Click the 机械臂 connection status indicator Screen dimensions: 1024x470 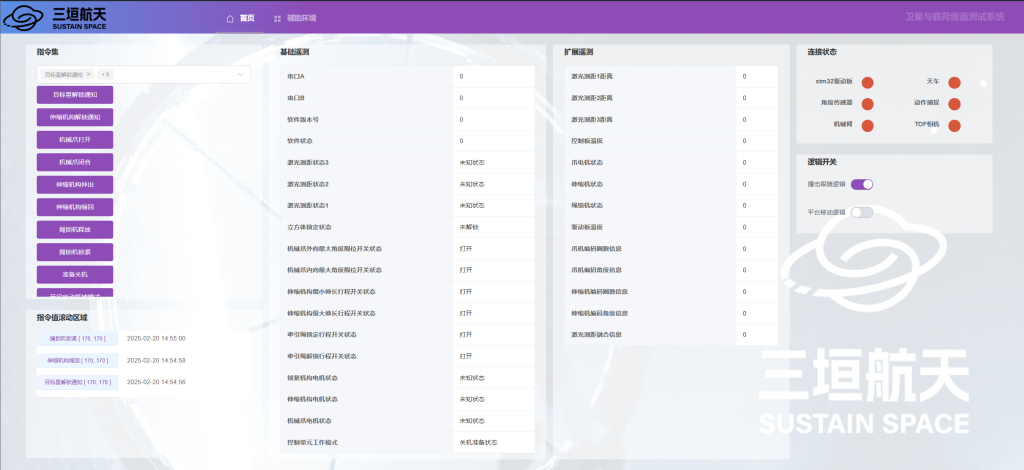coord(868,126)
